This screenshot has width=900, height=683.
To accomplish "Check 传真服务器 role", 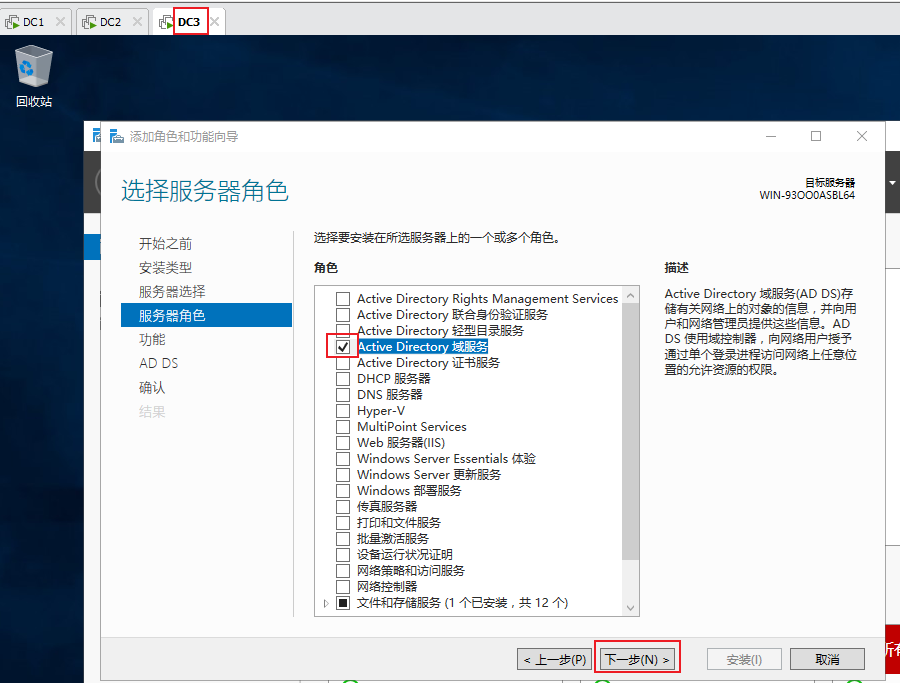I will point(343,507).
